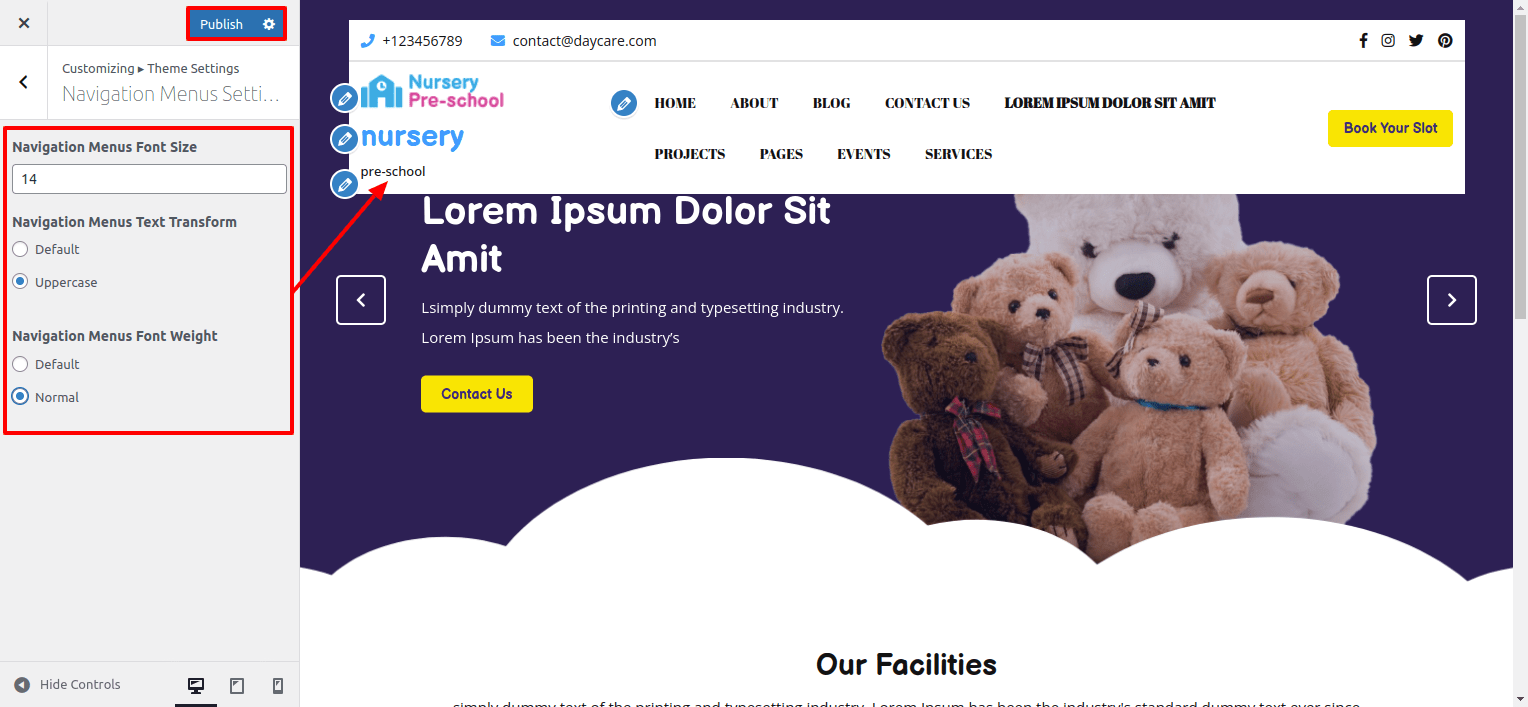Open the Instagram social icon
This screenshot has width=1528, height=707.
click(1388, 41)
